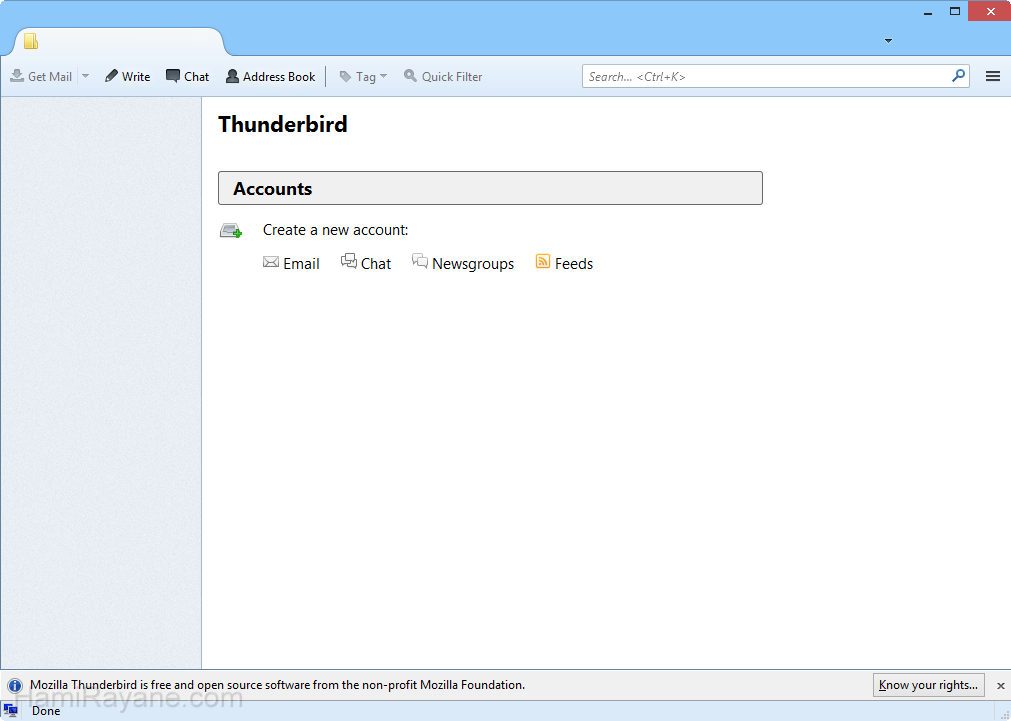
Task: Toggle the Quick Filter bar
Action: pyautogui.click(x=443, y=76)
